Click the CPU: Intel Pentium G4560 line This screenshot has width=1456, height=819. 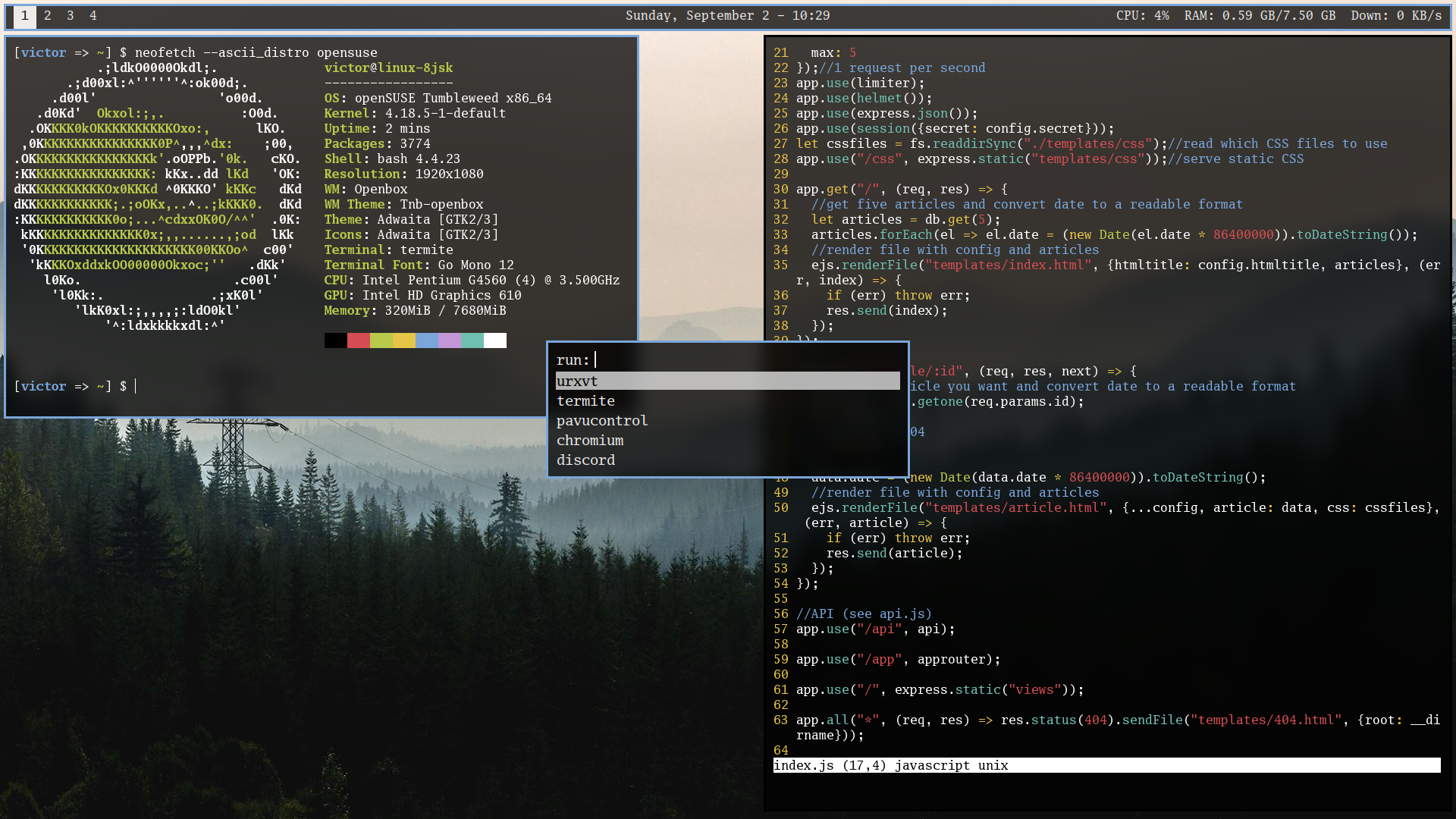tap(472, 281)
